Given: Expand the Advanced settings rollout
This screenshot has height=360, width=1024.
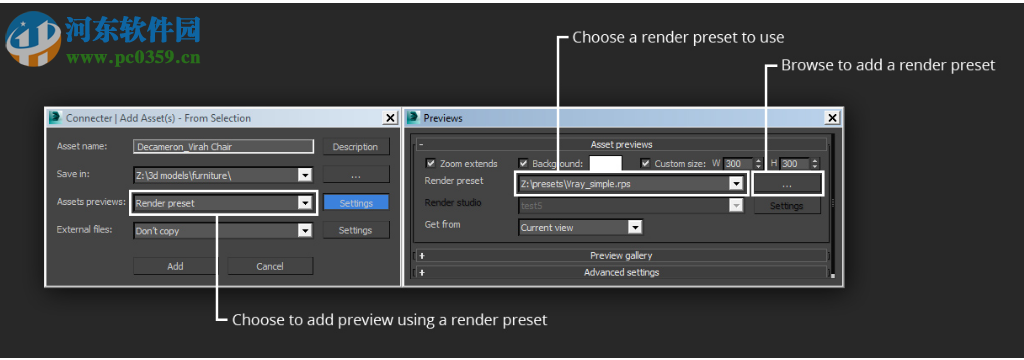Looking at the screenshot, I should pyautogui.click(x=621, y=272).
